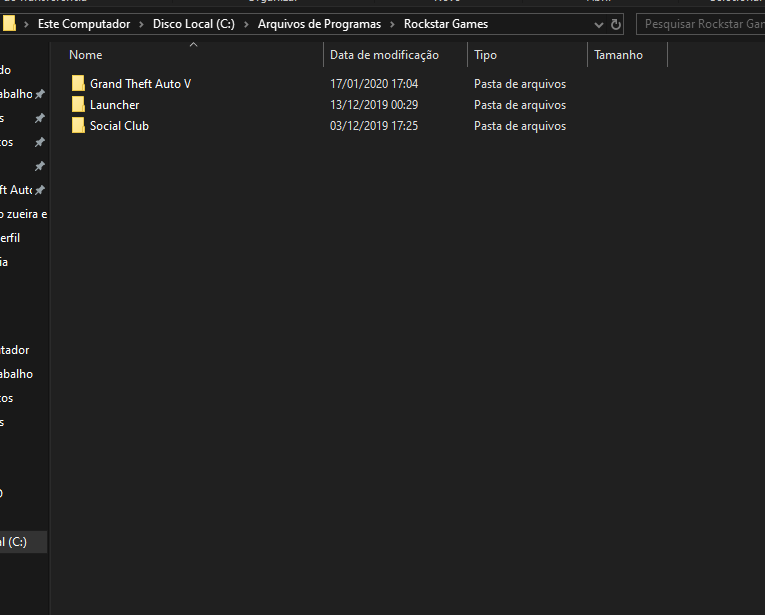Click the Launcher folder icon

(x=78, y=105)
